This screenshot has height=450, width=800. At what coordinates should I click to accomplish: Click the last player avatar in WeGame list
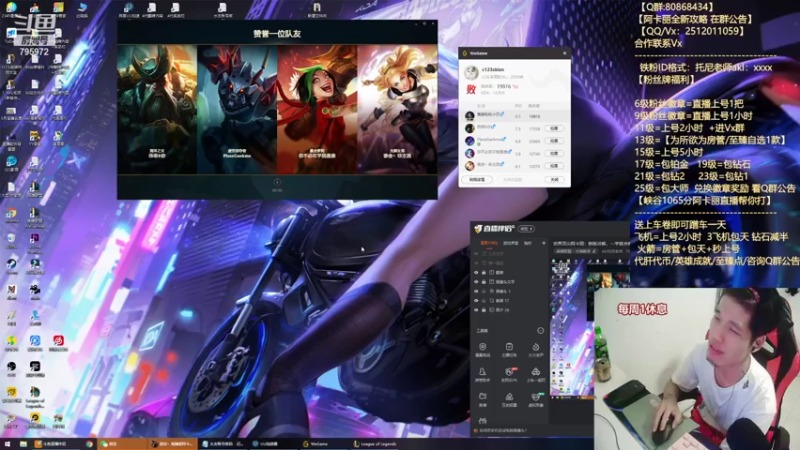469,166
